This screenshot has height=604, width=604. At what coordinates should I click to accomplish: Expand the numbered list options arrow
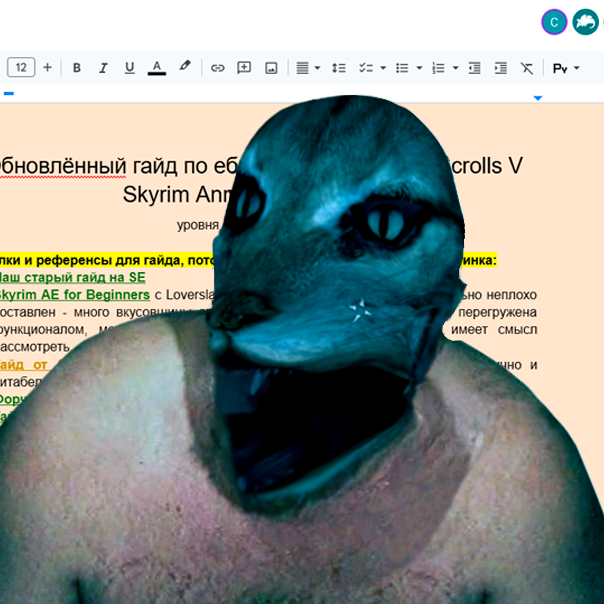(456, 68)
